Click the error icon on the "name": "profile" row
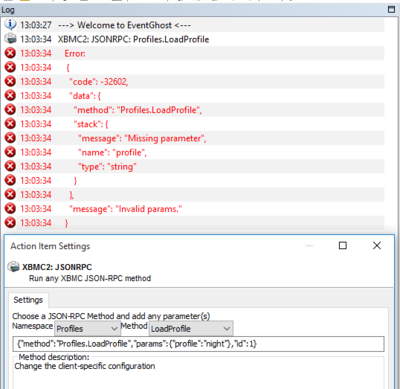Image resolution: width=400 pixels, height=389 pixels. click(x=10, y=152)
